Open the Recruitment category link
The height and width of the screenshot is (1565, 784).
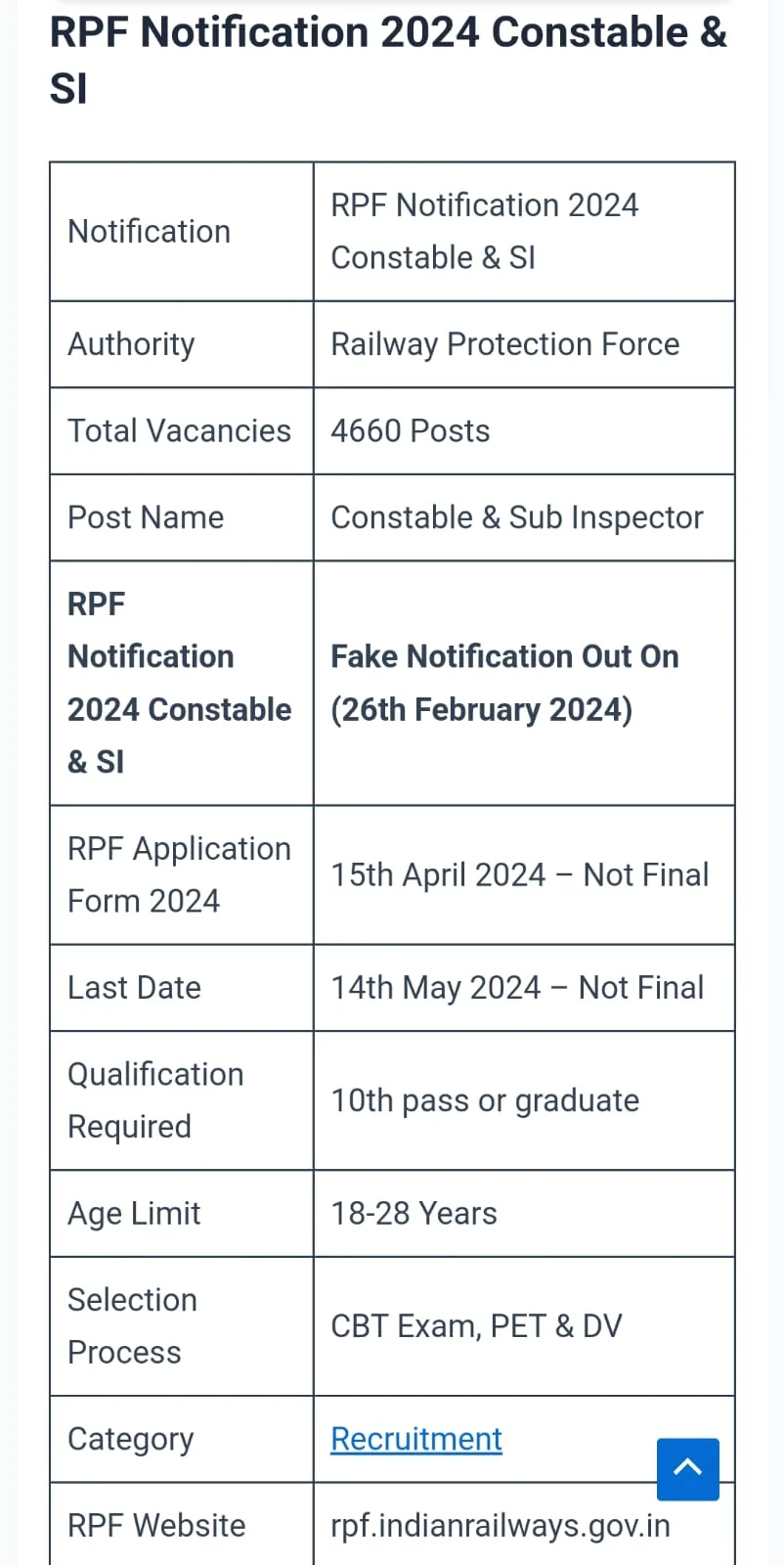click(416, 1439)
